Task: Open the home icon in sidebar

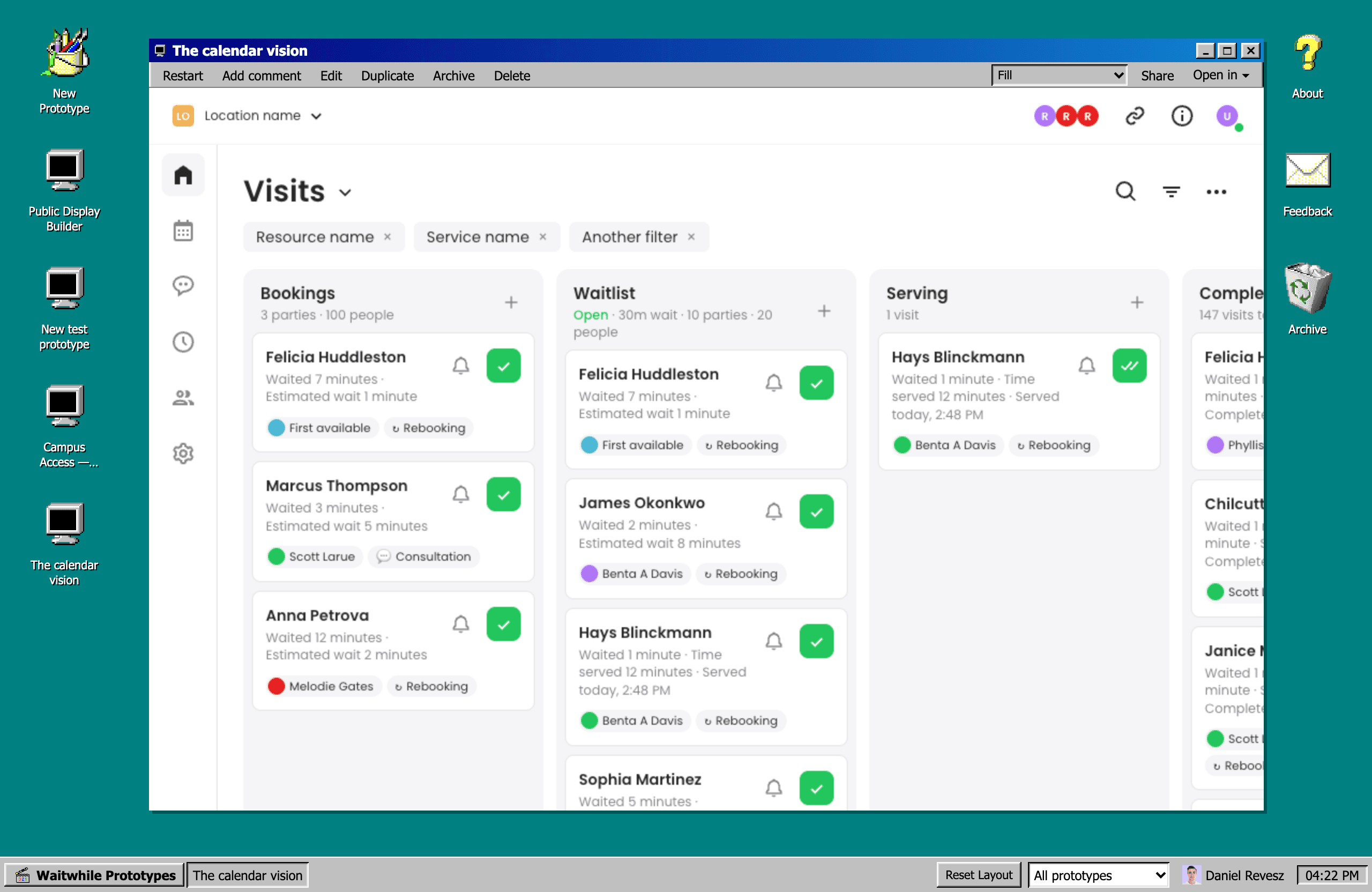Action: point(183,175)
